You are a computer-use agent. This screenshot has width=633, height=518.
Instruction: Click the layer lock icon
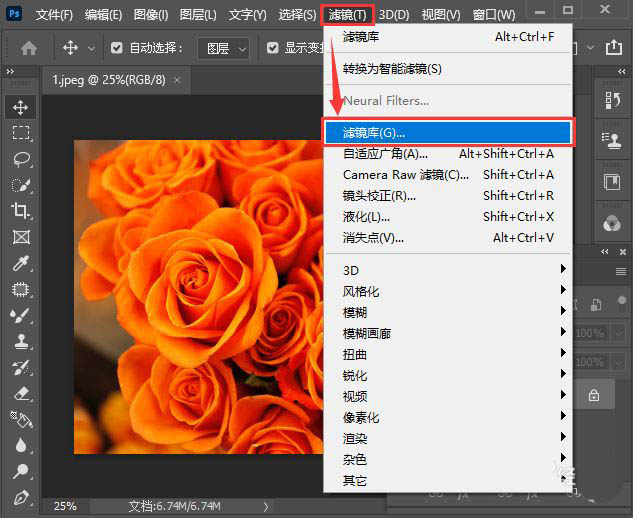tap(594, 395)
